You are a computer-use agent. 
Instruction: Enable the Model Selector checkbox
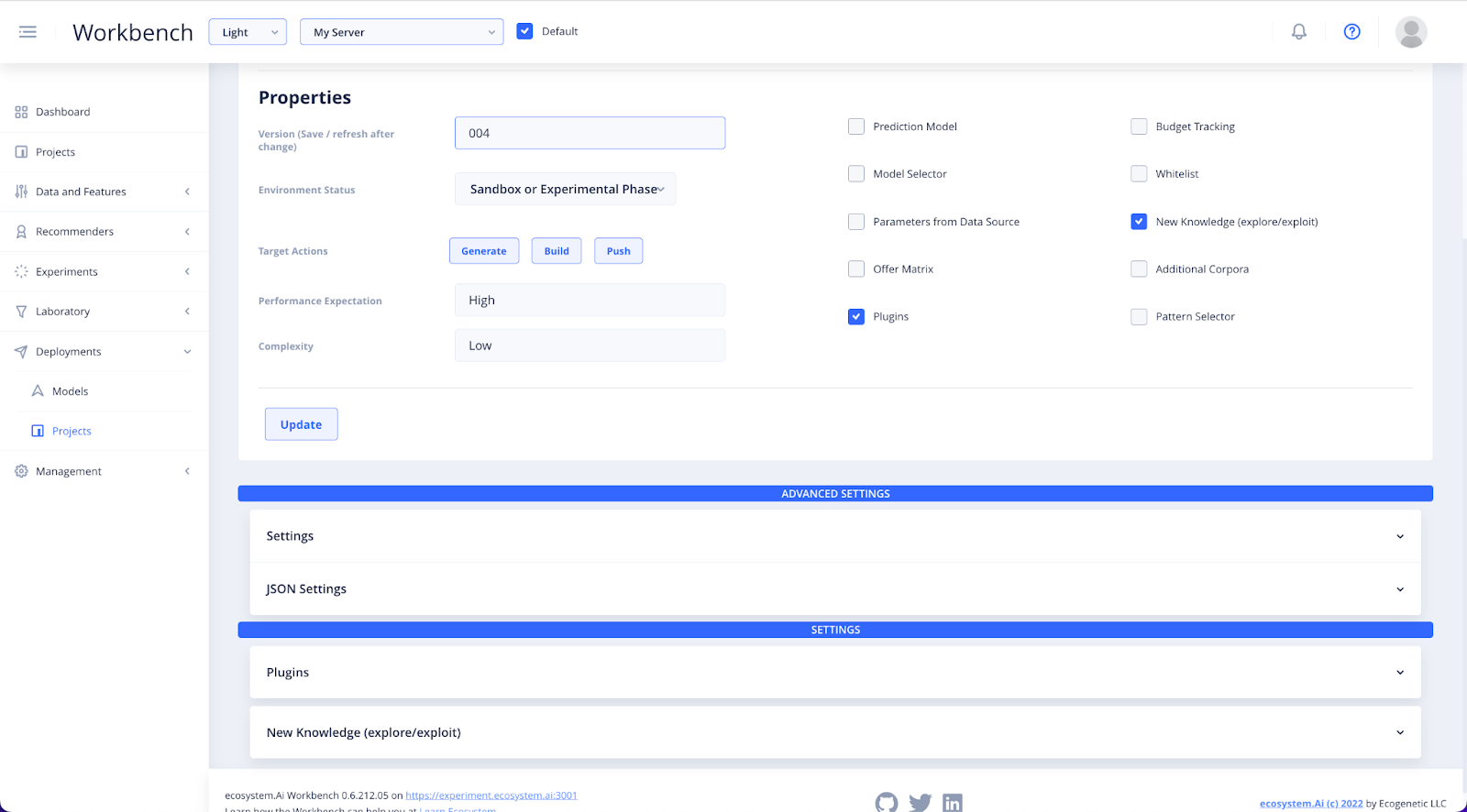pos(856,174)
